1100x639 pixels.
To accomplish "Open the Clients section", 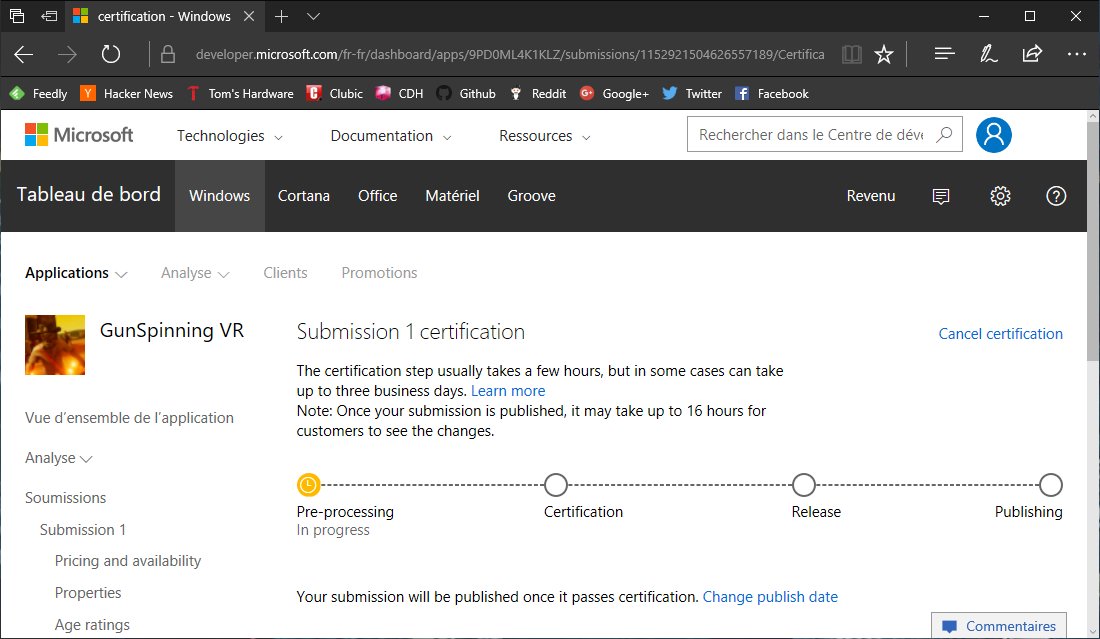I will click(285, 273).
